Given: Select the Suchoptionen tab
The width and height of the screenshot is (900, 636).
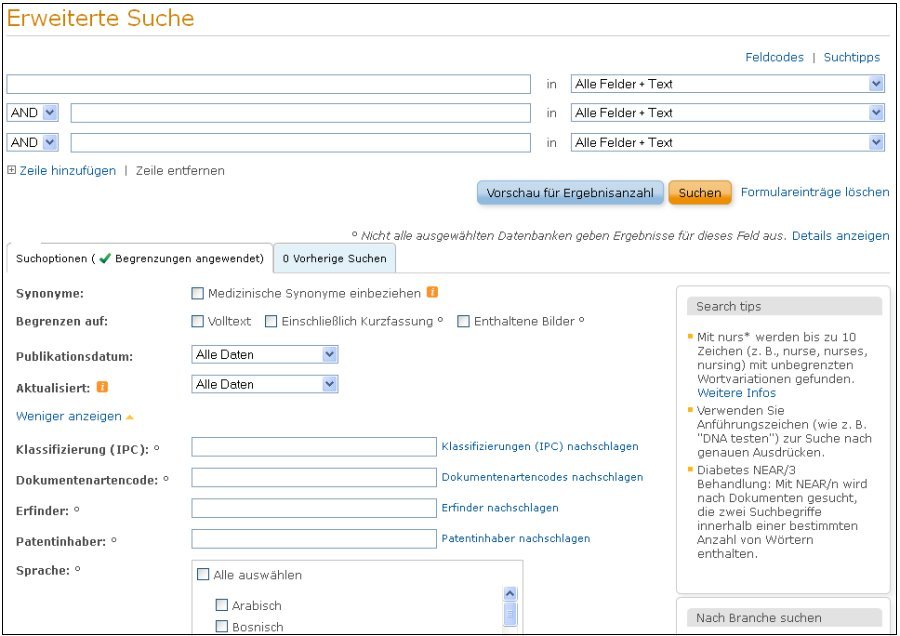Looking at the screenshot, I should pyautogui.click(x=140, y=259).
